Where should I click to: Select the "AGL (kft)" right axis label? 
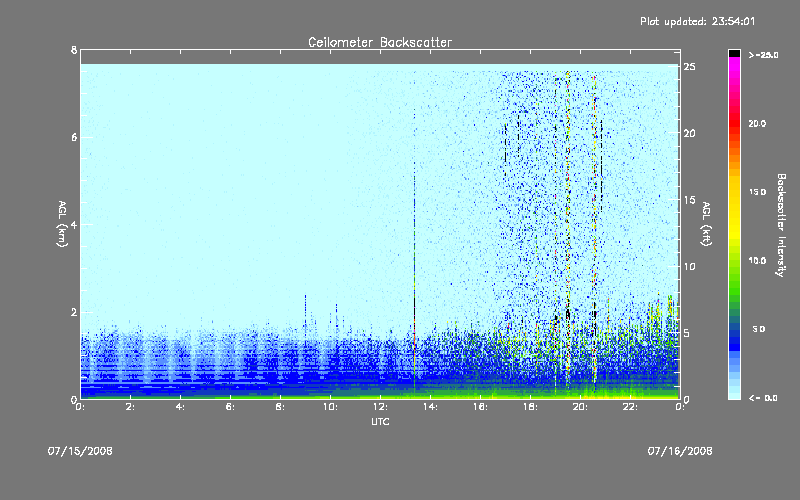706,224
